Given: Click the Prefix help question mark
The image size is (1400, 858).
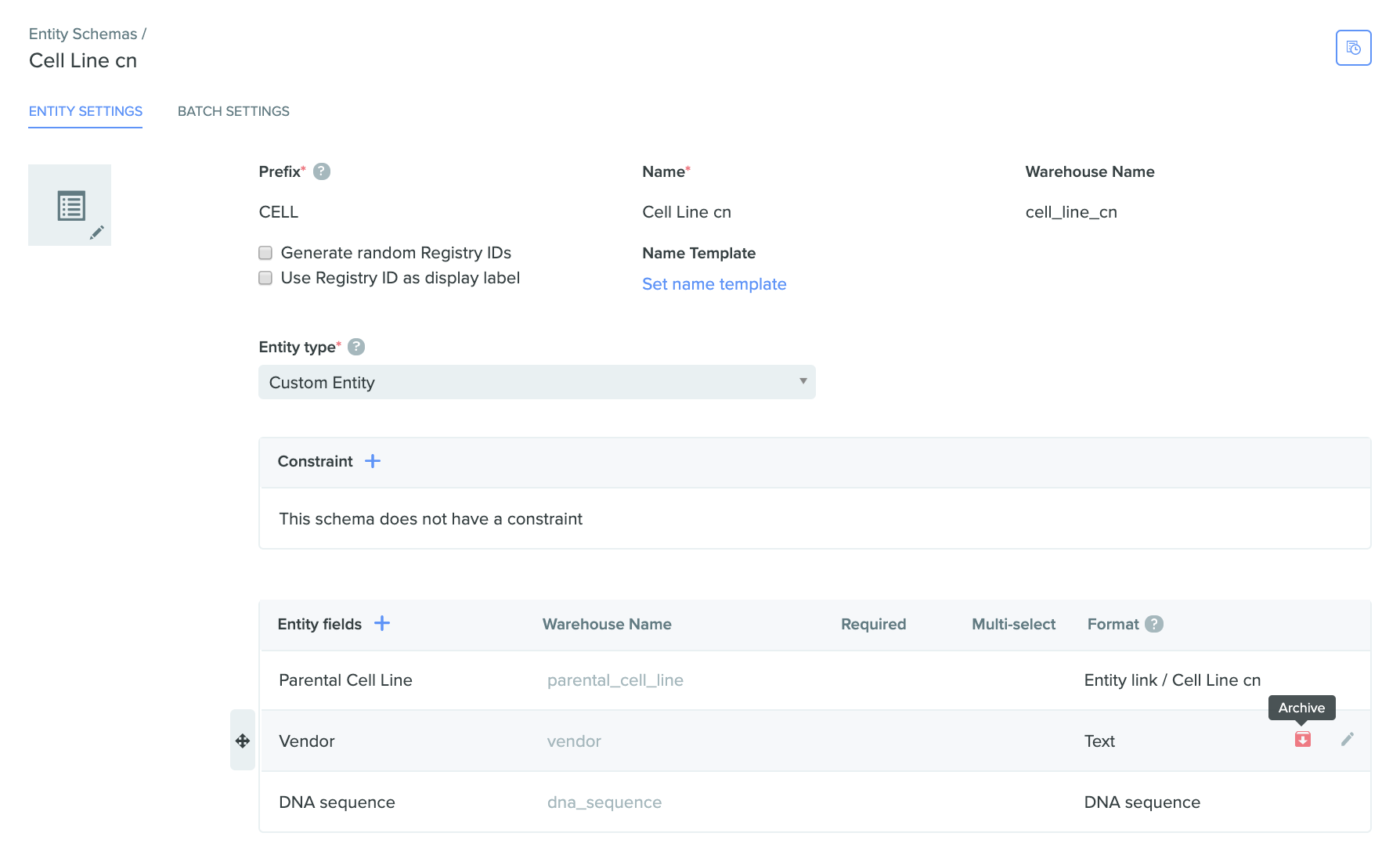Looking at the screenshot, I should [x=321, y=171].
